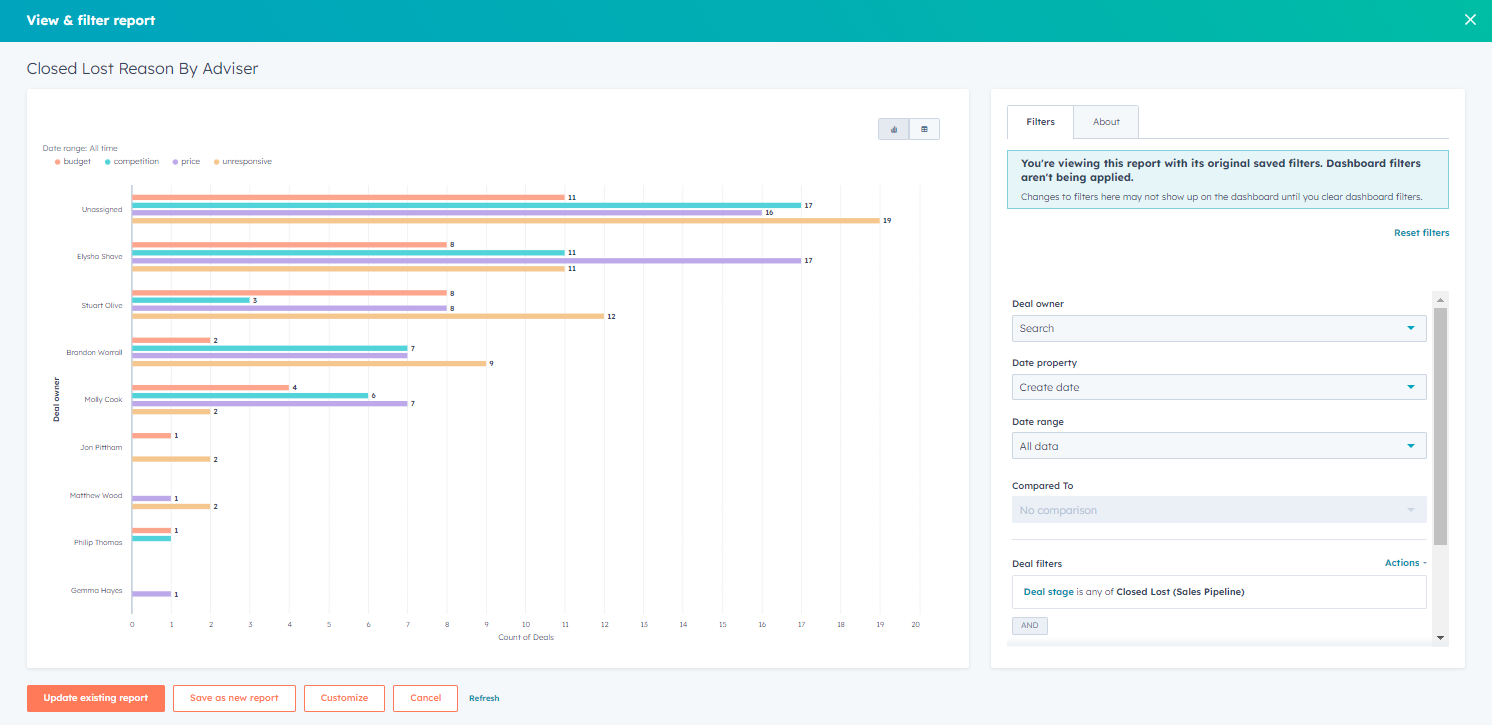
Task: Click Jon Pittham unresponsive bar value 2
Action: pos(171,459)
